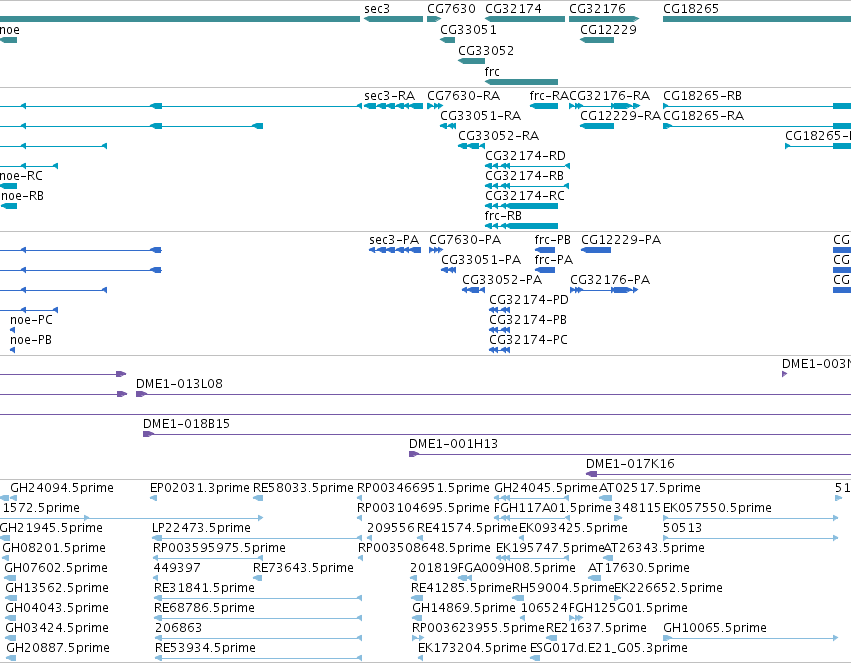Click transcript noe-RC label
The height and width of the screenshot is (663, 851).
[21, 176]
